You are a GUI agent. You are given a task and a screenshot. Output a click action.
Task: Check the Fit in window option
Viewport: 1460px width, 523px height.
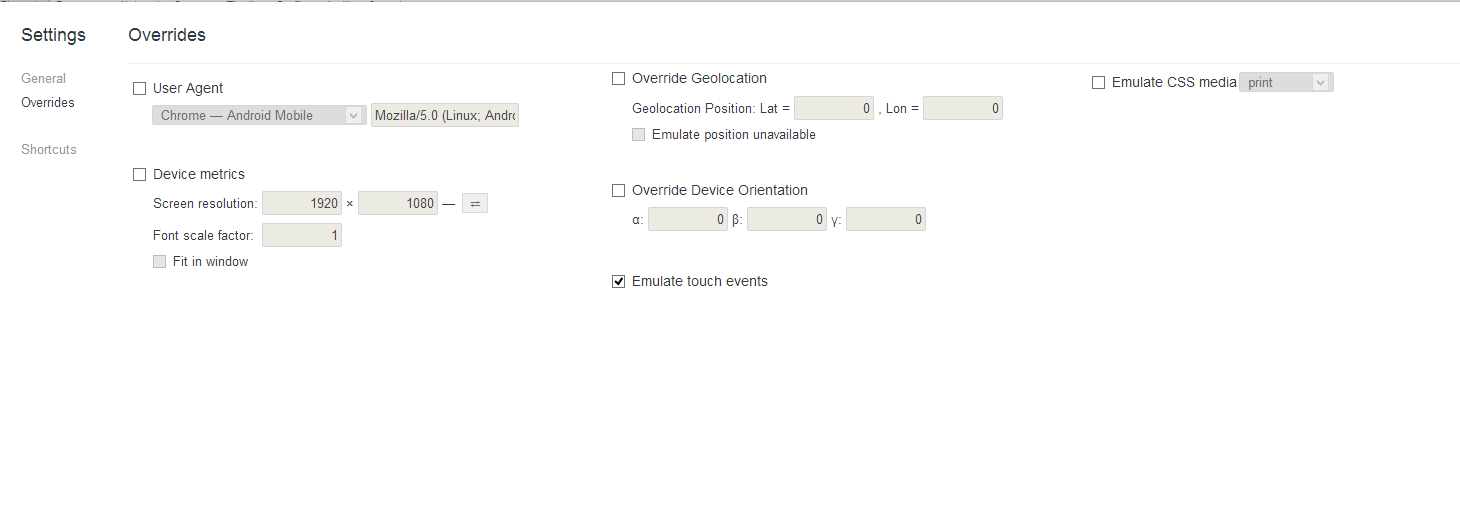[160, 262]
